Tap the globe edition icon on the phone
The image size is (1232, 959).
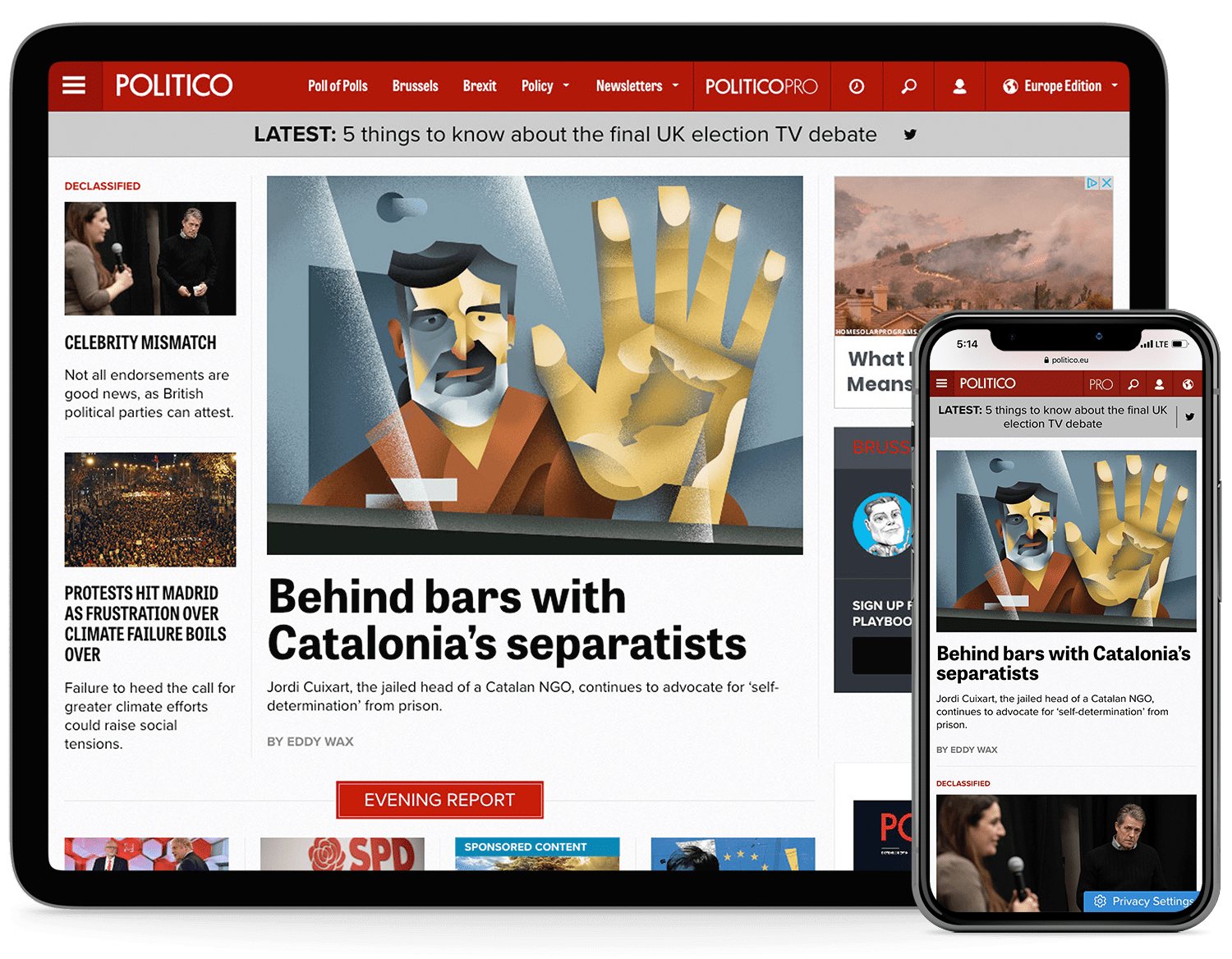1188,384
